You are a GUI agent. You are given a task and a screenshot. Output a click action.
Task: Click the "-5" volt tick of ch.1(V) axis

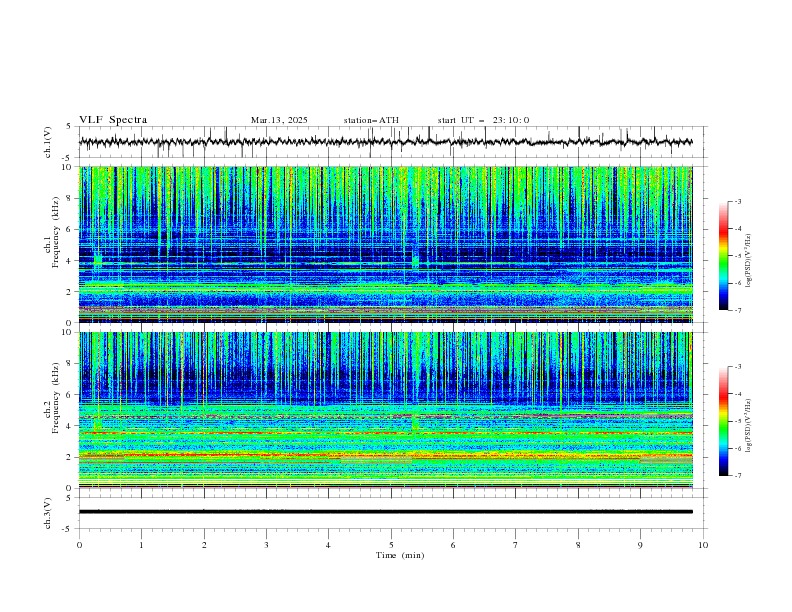[x=68, y=158]
